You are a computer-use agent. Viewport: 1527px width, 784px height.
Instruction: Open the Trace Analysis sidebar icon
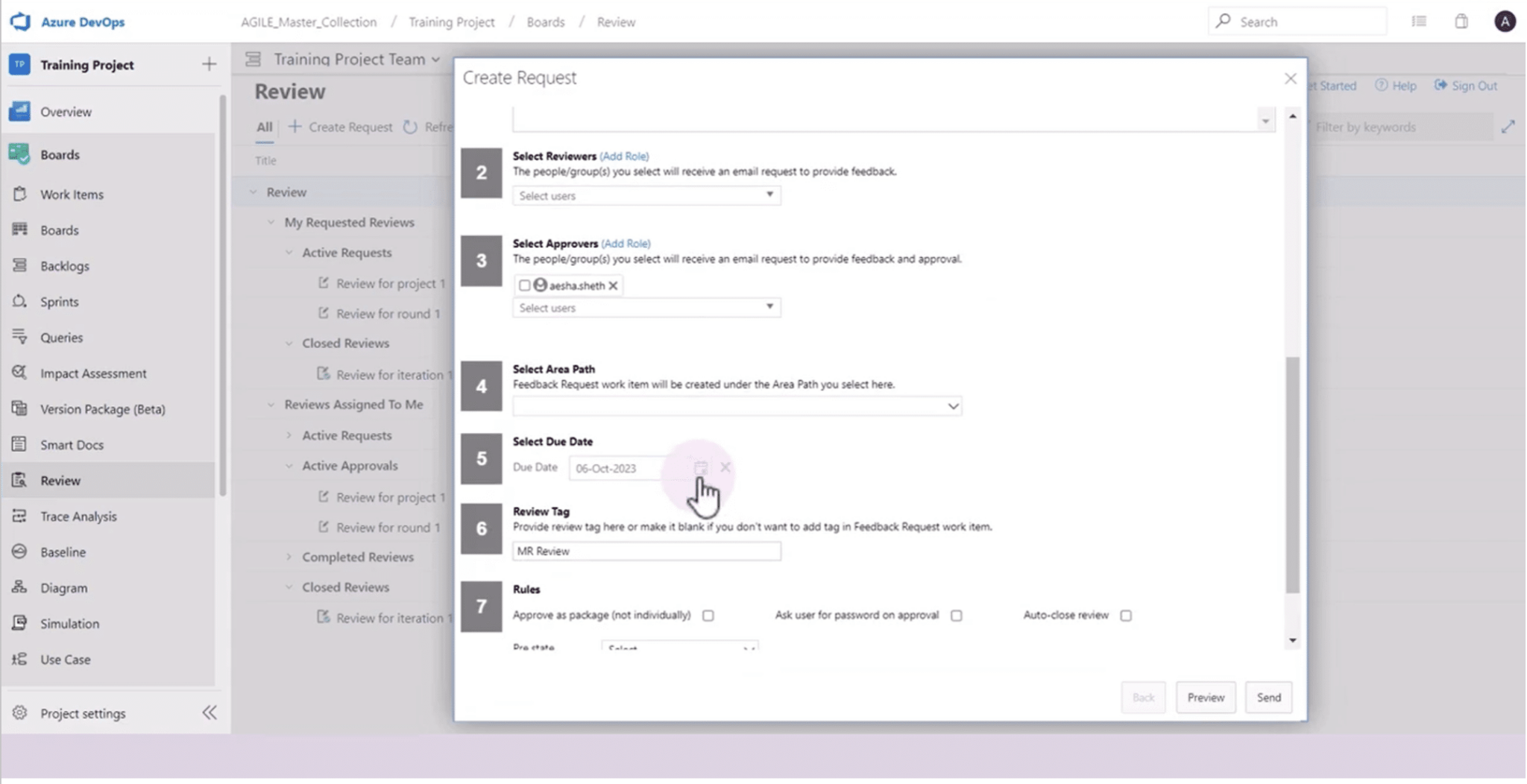pos(19,516)
